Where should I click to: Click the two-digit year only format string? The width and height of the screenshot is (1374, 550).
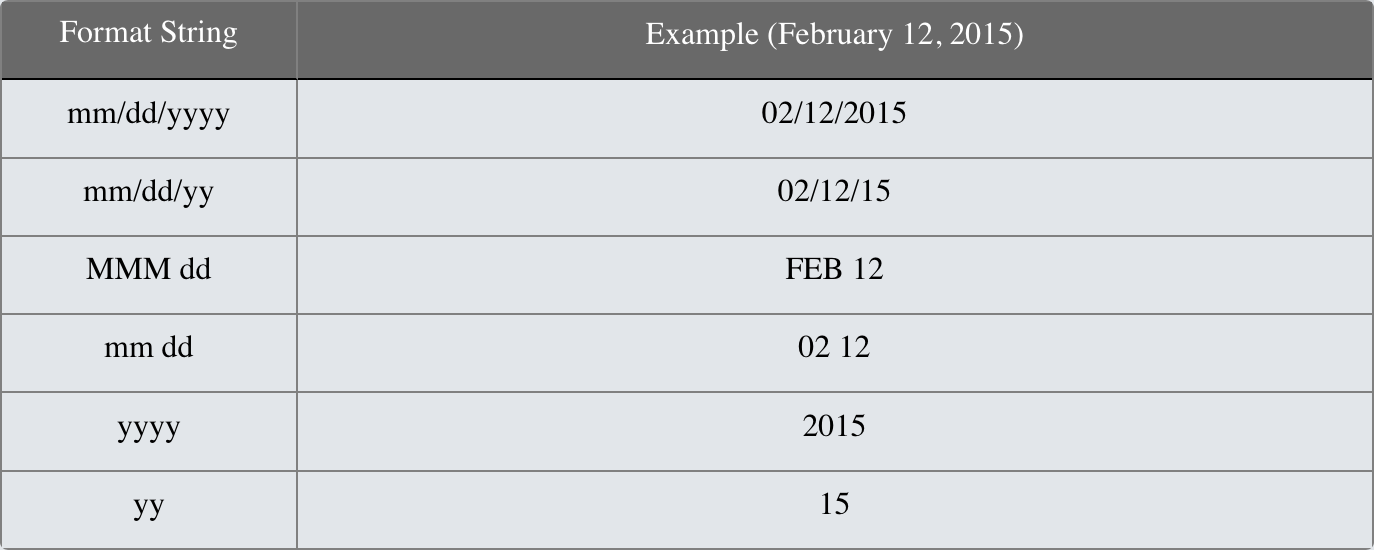tap(148, 505)
